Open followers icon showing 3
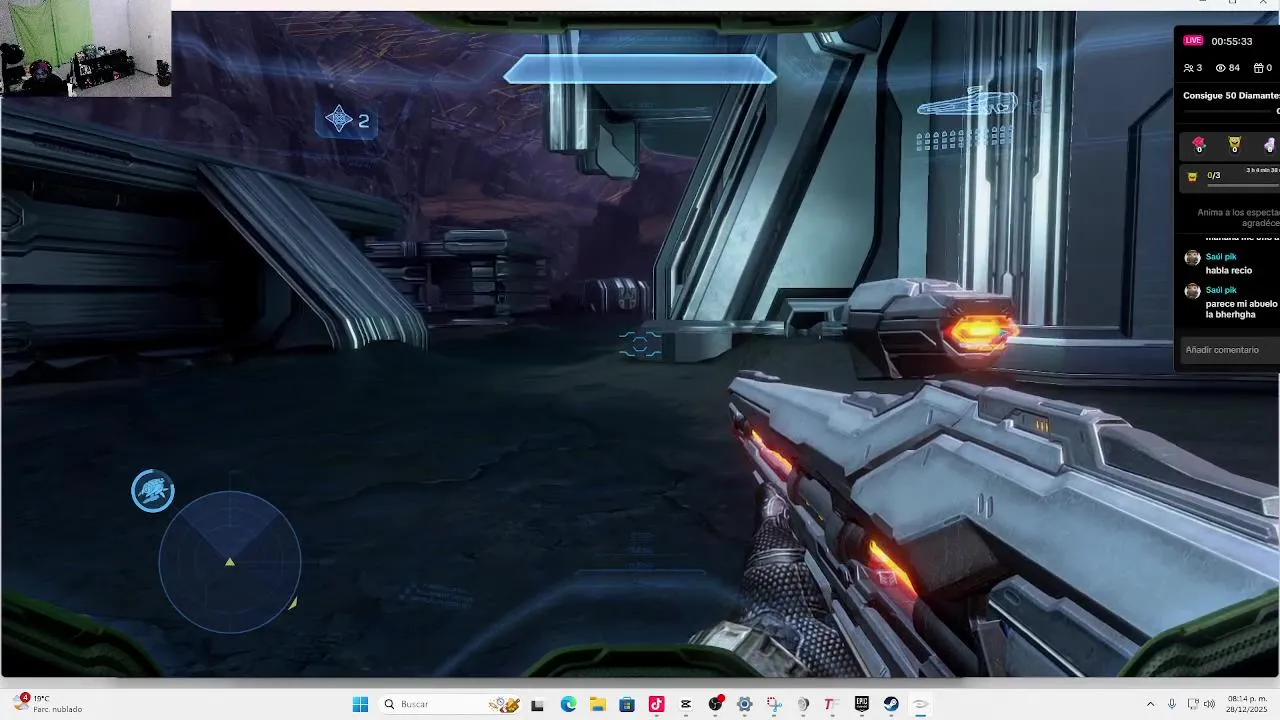 click(x=1192, y=68)
